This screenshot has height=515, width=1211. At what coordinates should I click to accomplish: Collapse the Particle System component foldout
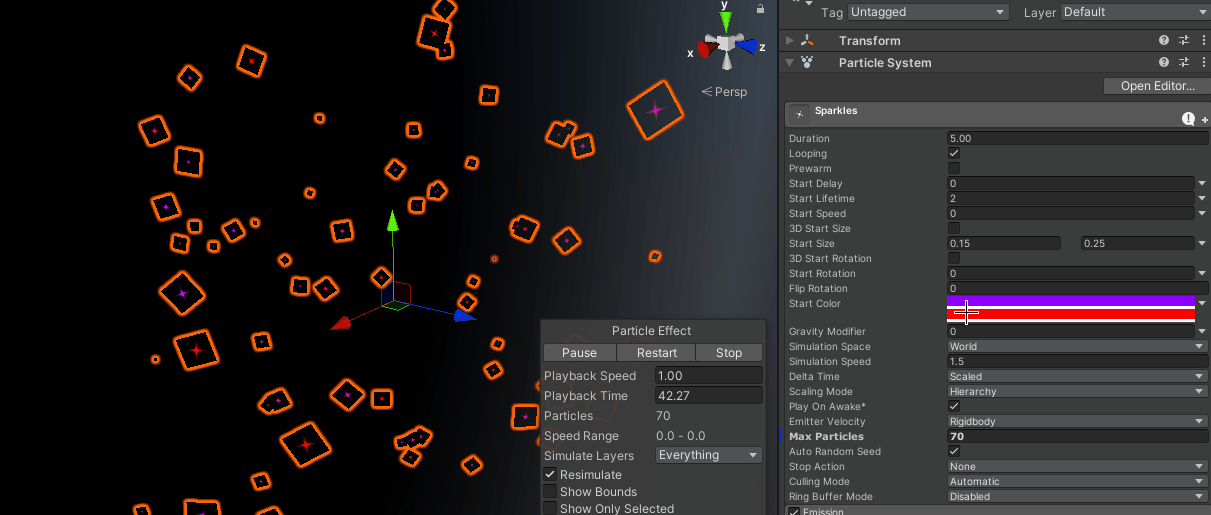pos(790,63)
